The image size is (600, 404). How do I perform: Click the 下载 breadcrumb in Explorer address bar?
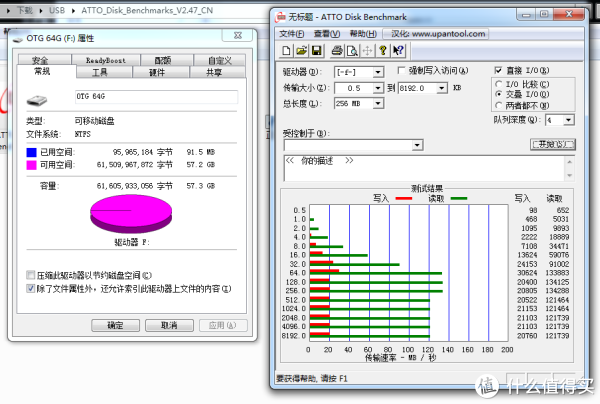click(x=25, y=10)
